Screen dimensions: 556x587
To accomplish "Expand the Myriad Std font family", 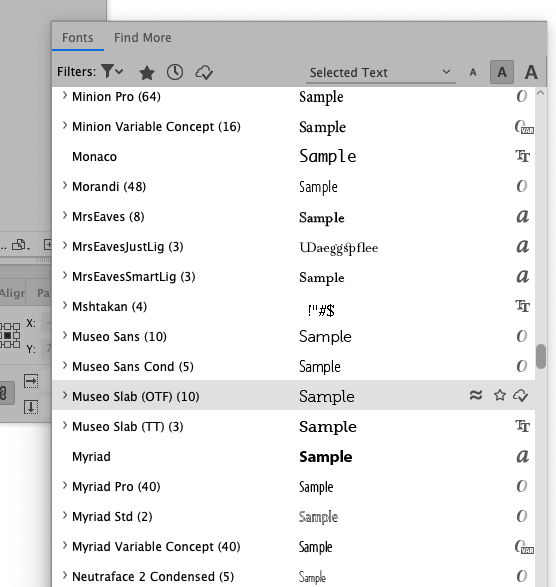I will [65, 515].
